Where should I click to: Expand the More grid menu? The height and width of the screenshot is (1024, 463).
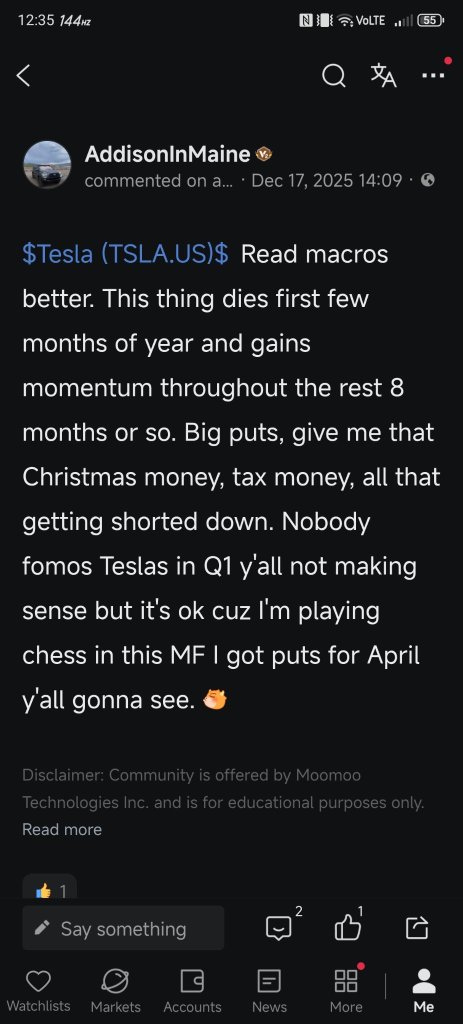point(346,991)
